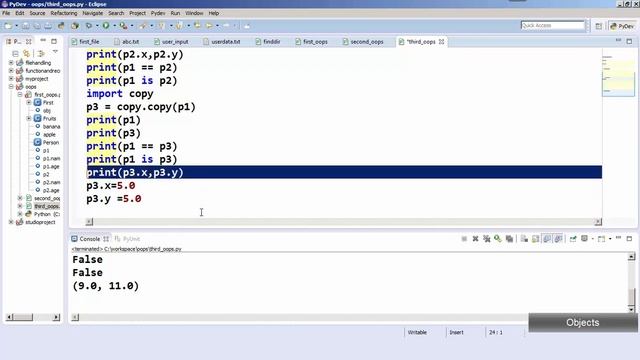The height and width of the screenshot is (360, 640).
Task: Expand the functionandreo project node
Action: pos(11,71)
